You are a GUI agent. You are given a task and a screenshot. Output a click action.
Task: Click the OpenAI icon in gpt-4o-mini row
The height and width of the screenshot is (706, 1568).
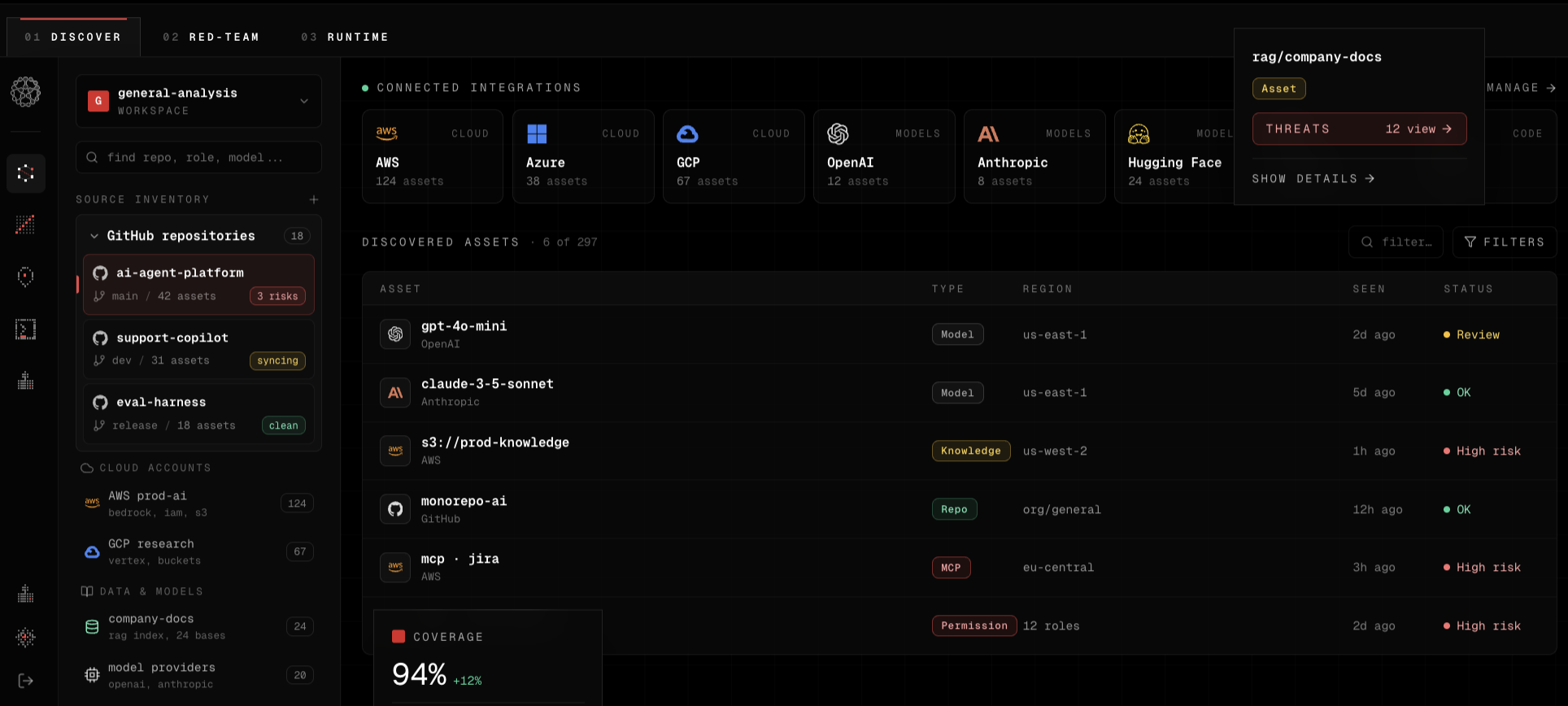tap(395, 334)
